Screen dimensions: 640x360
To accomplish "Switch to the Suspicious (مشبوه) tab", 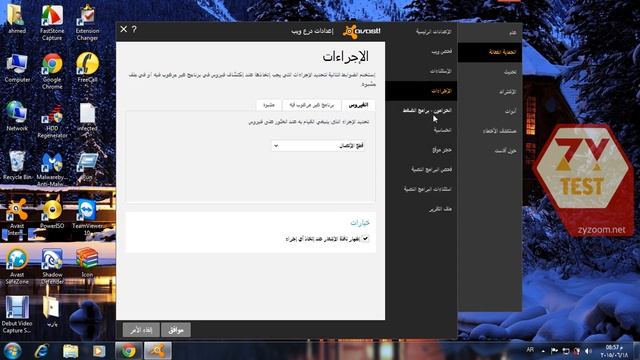I will point(269,105).
